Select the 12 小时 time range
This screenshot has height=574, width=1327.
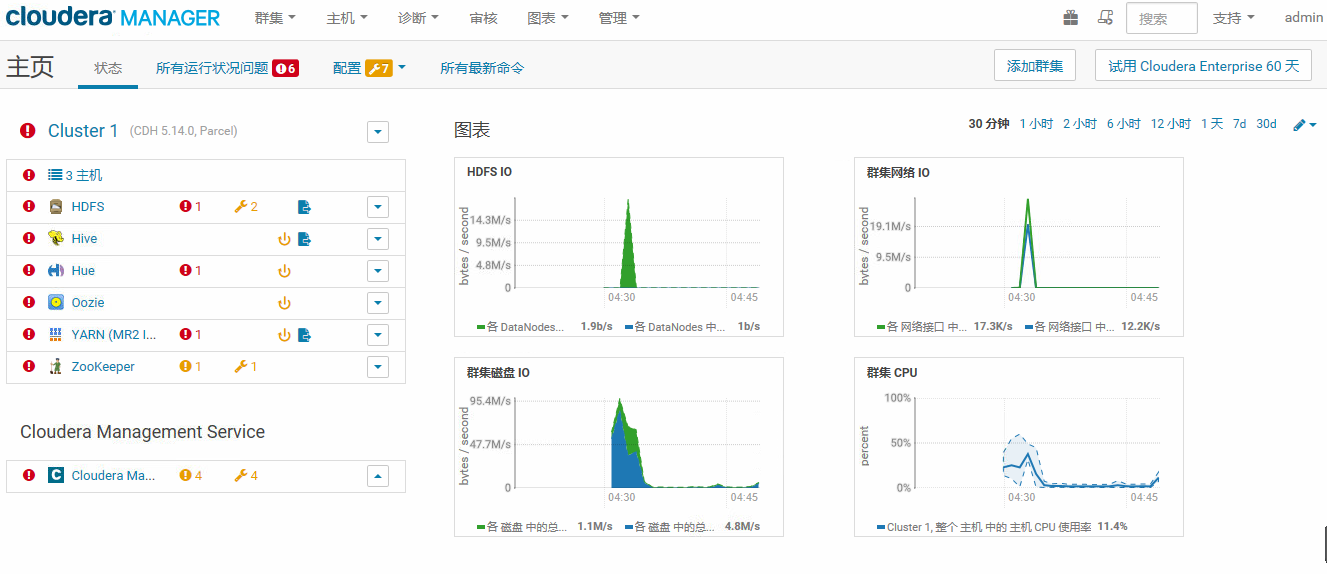click(x=1171, y=124)
